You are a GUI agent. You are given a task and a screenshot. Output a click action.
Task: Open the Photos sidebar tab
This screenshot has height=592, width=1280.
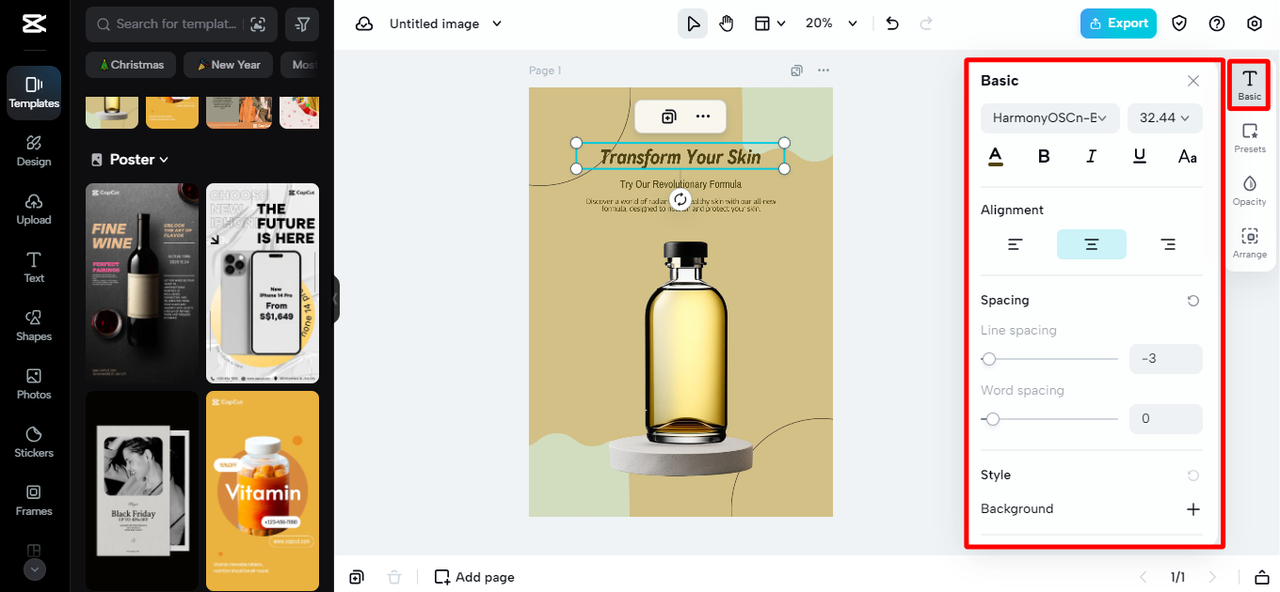(34, 384)
